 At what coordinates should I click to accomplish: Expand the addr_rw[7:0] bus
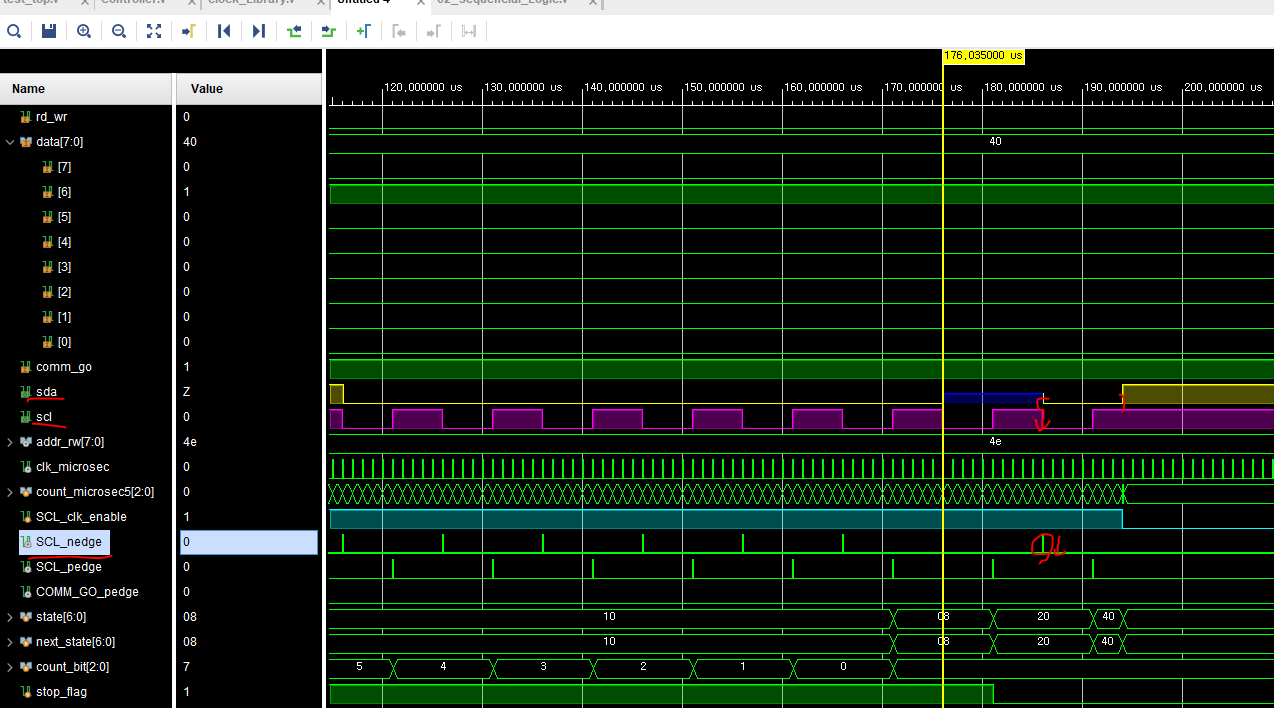[9, 441]
